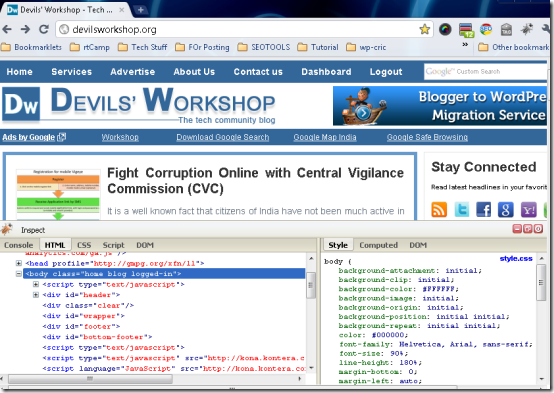This screenshot has height=393, width=554.
Task: Select the div id wrapper node
Action: 83,316
